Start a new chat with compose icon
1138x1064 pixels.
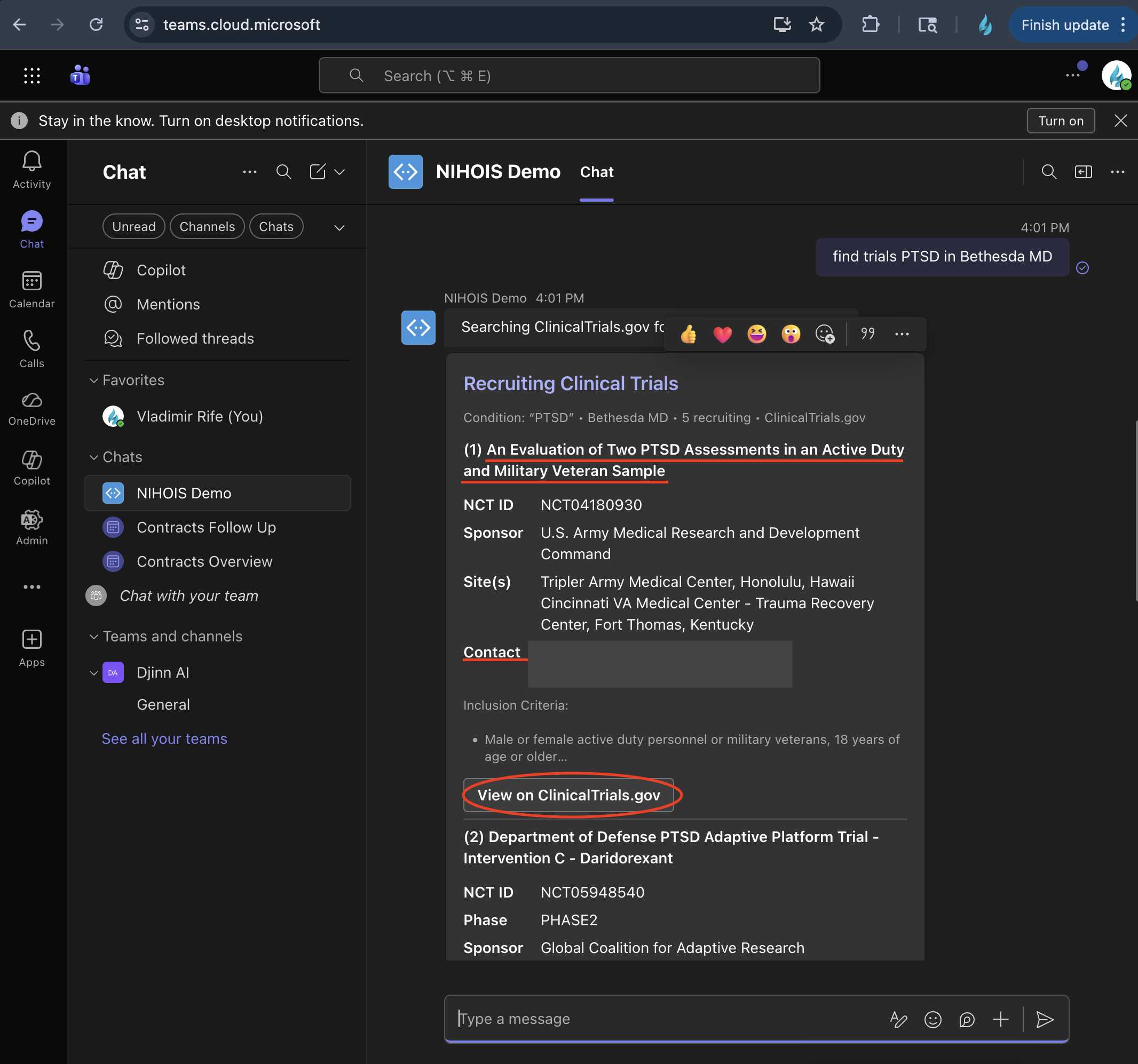coord(318,172)
